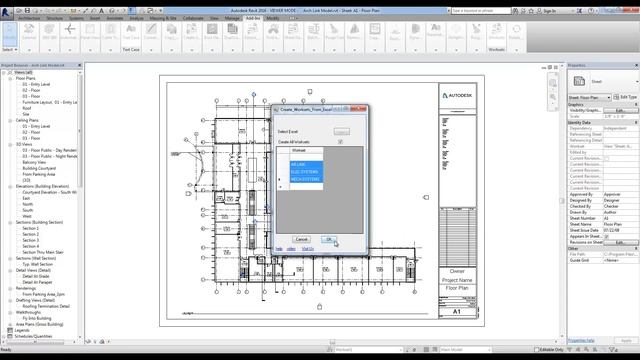
Task: Close the Properties panel
Action: pos(636,65)
